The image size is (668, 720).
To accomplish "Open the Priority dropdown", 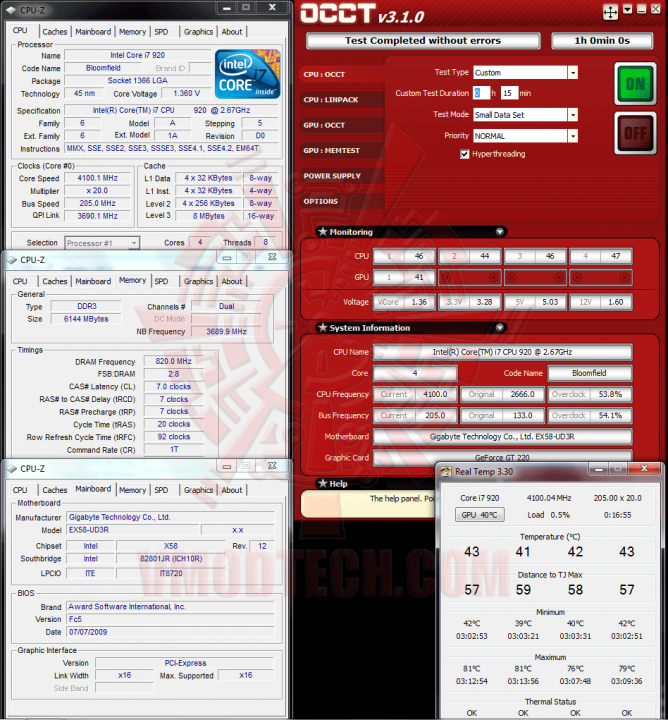I will tap(573, 136).
